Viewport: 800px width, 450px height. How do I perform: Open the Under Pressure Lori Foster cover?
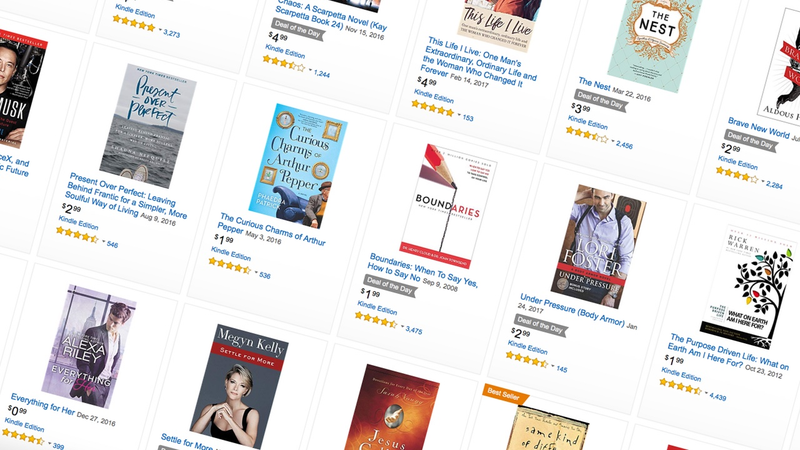pyautogui.click(x=598, y=246)
